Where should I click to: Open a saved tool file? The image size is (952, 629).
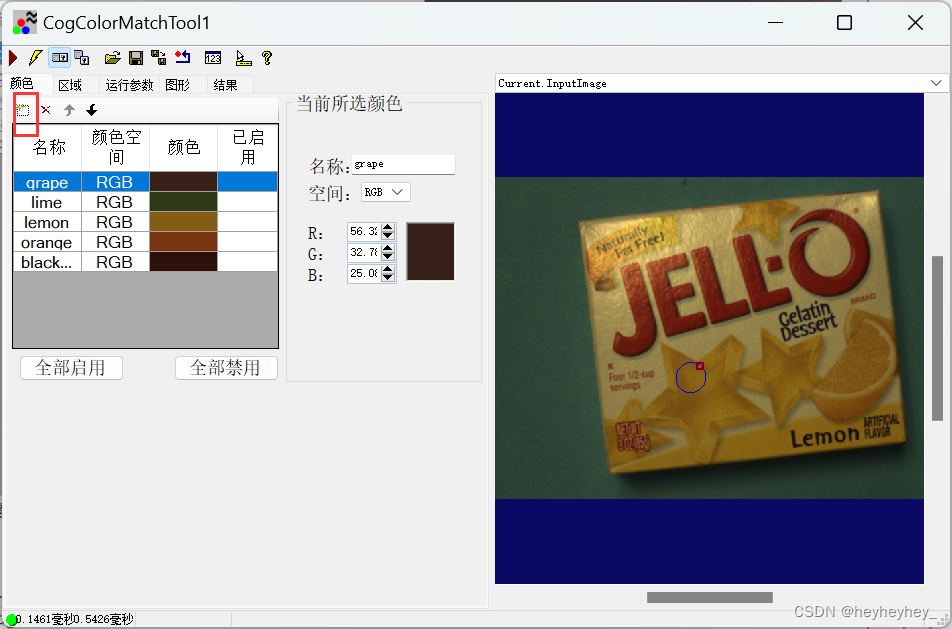[x=112, y=58]
